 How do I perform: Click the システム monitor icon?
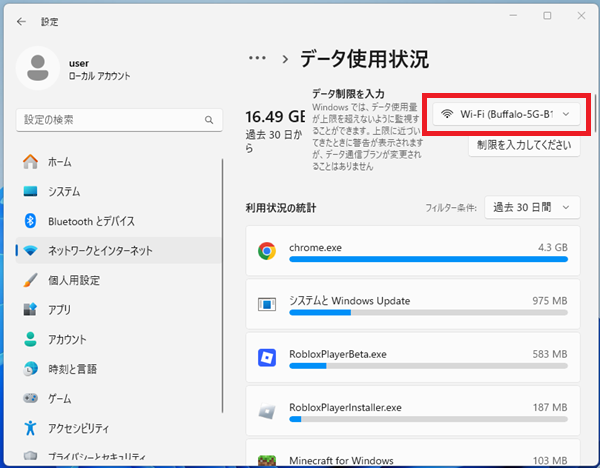coord(30,191)
